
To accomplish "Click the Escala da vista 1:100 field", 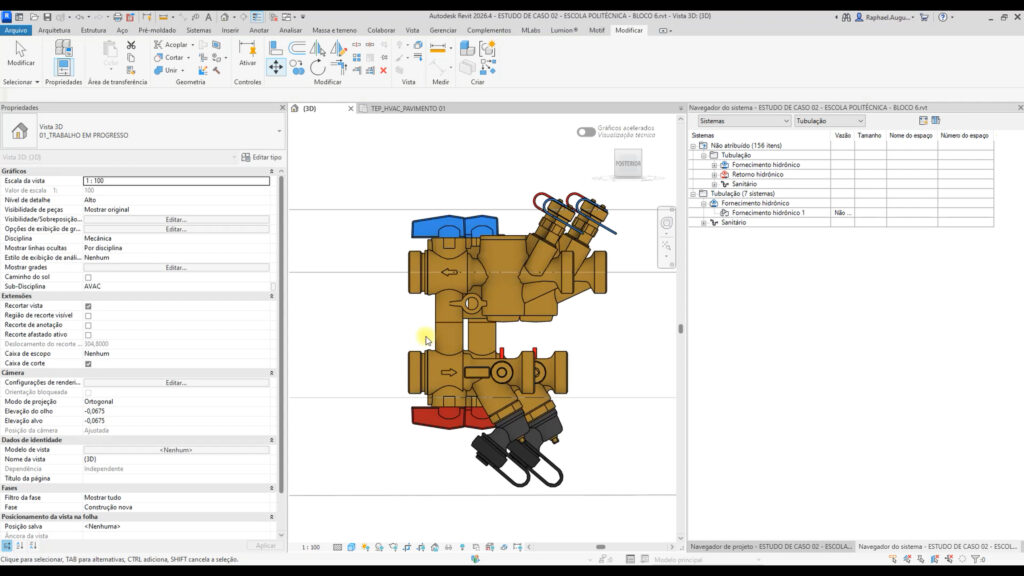I will [176, 181].
